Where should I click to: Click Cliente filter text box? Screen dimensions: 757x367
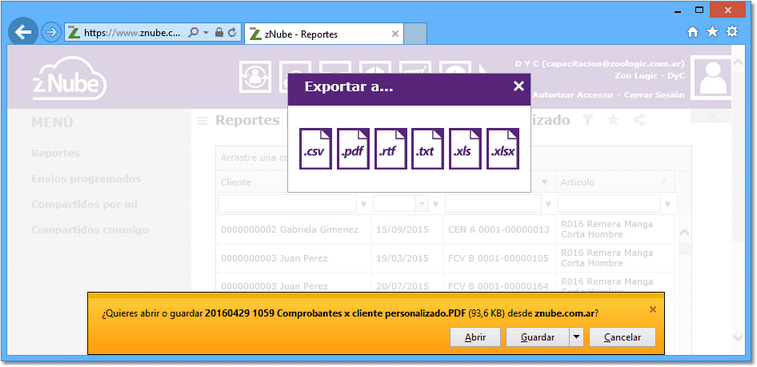(287, 204)
